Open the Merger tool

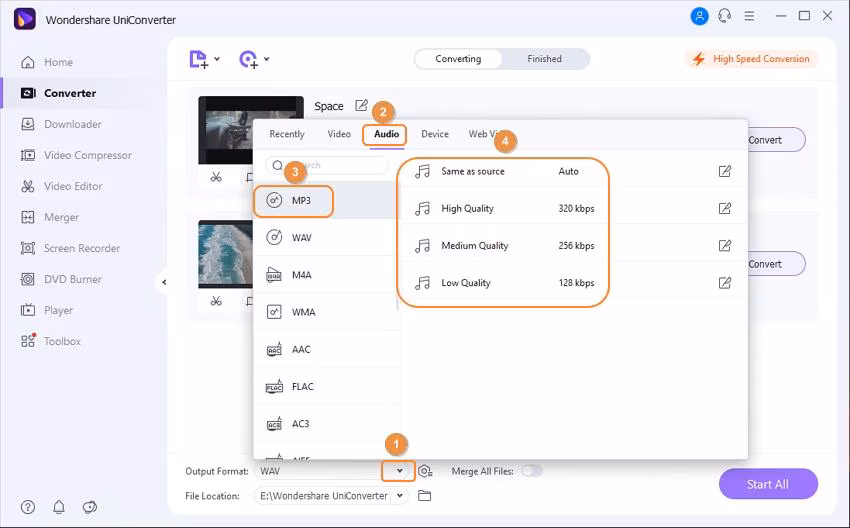pos(49,217)
